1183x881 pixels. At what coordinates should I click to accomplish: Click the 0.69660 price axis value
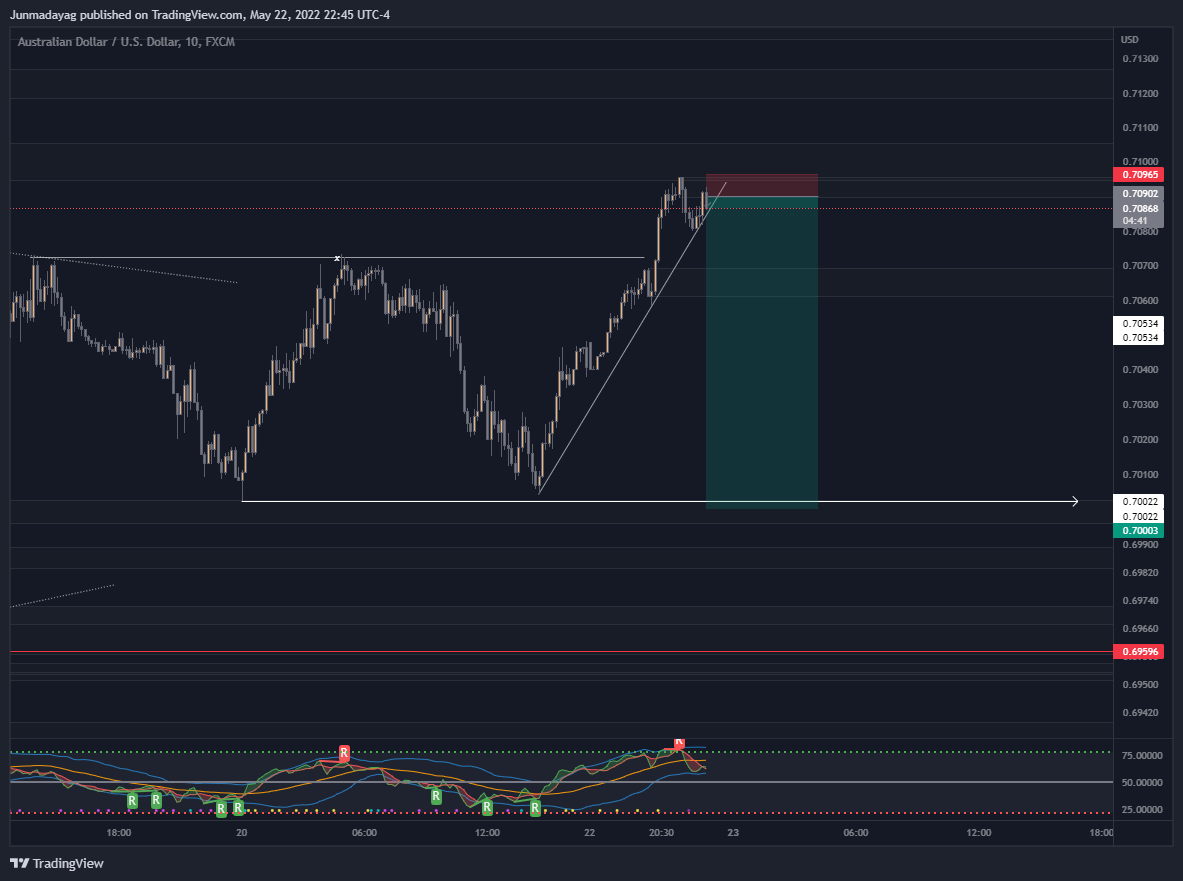pos(1140,628)
